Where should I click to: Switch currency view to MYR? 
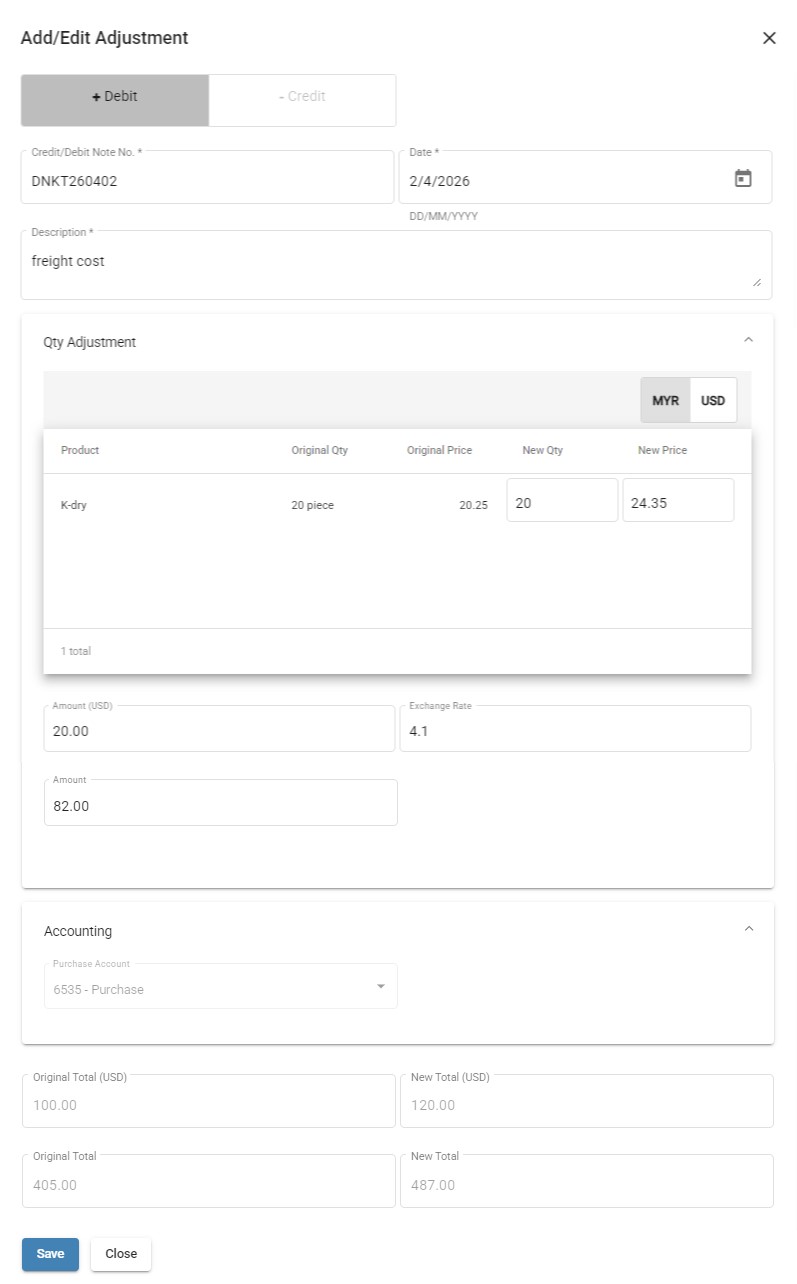(666, 400)
